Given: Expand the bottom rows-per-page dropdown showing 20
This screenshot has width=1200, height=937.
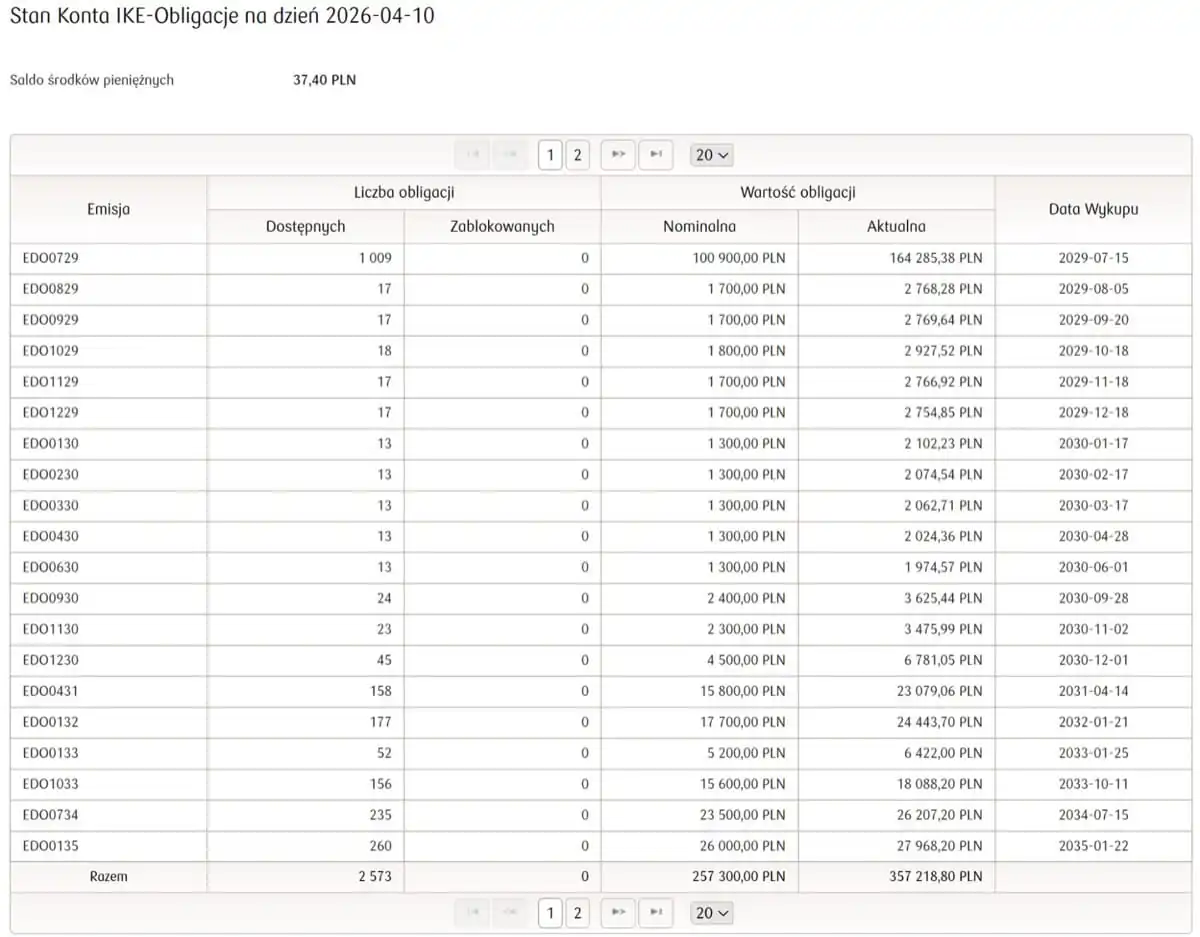Looking at the screenshot, I should pyautogui.click(x=713, y=912).
